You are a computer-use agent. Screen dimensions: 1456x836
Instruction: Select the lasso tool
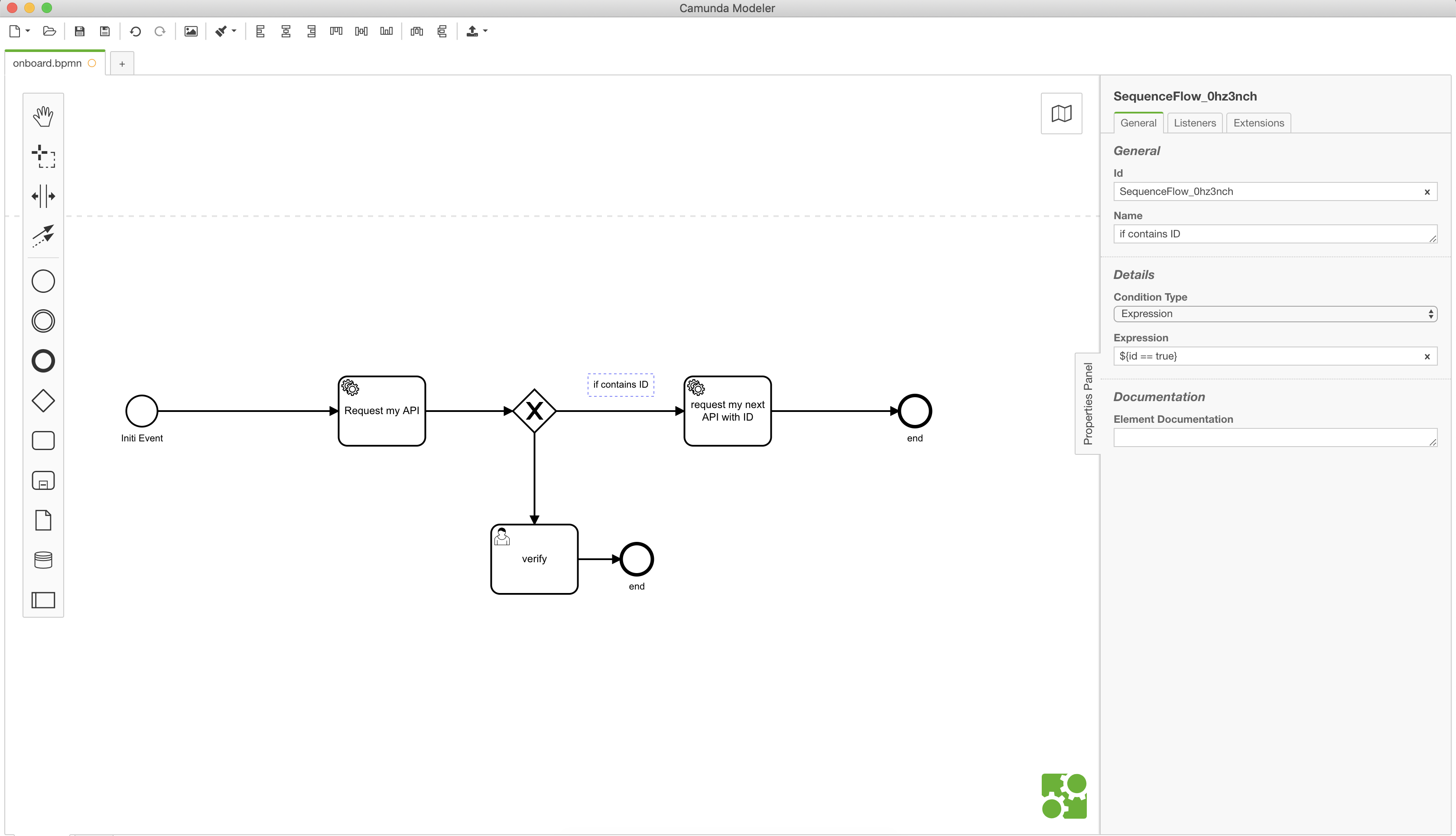(43, 156)
